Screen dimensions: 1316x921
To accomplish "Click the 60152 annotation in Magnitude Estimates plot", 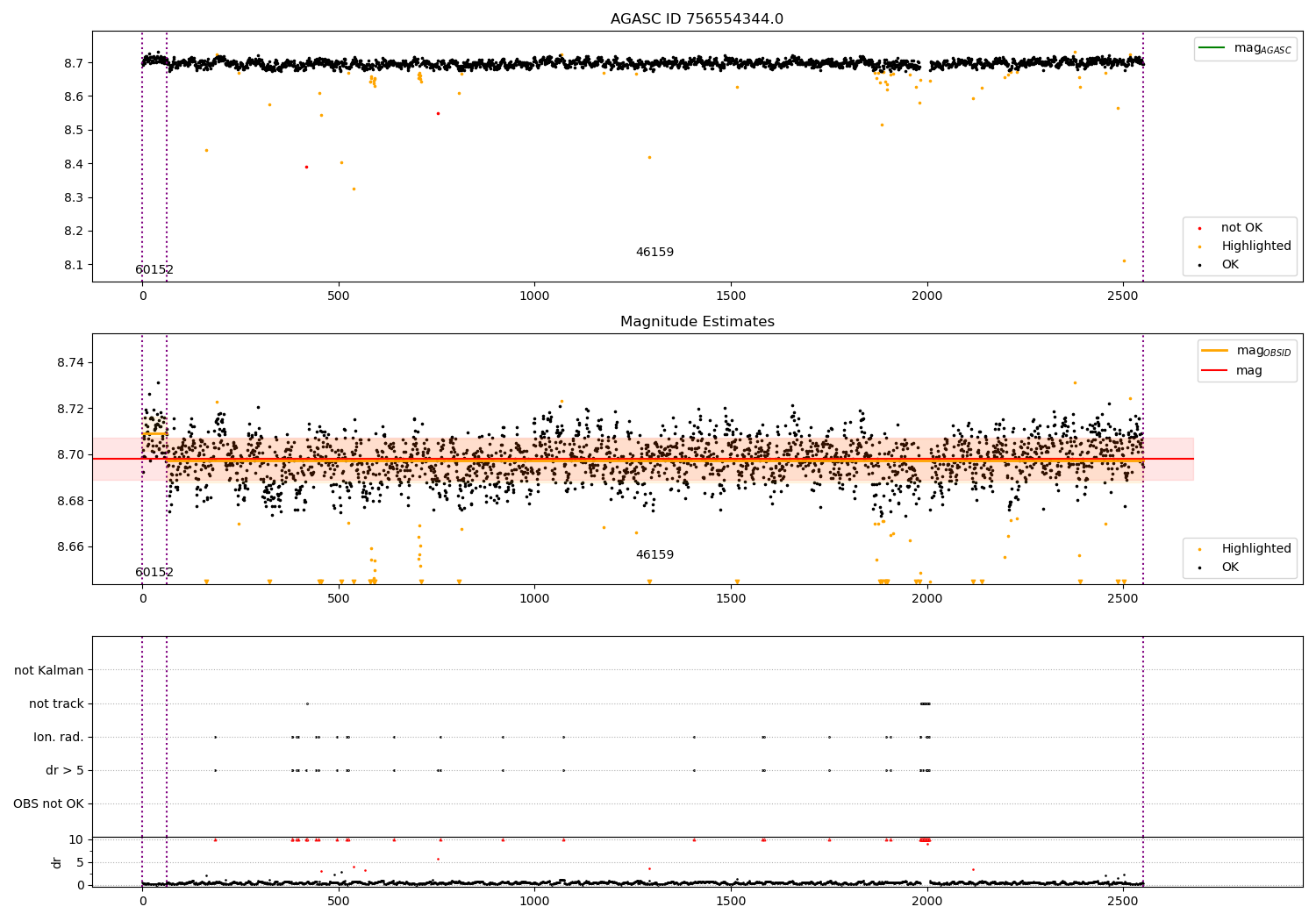I will [x=154, y=573].
